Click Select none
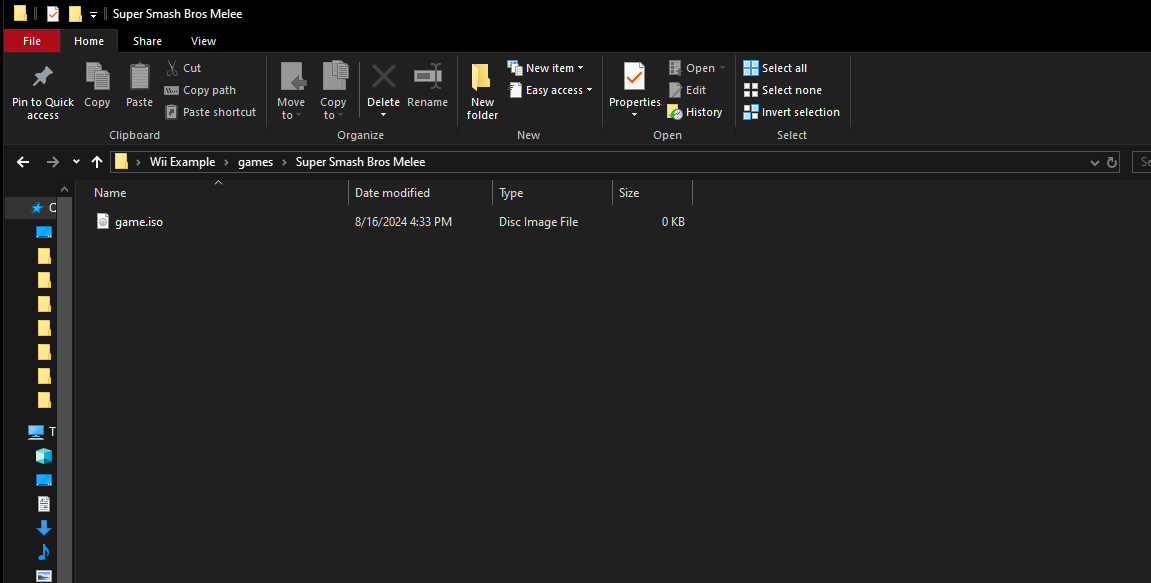This screenshot has width=1151, height=583. pyautogui.click(x=783, y=90)
